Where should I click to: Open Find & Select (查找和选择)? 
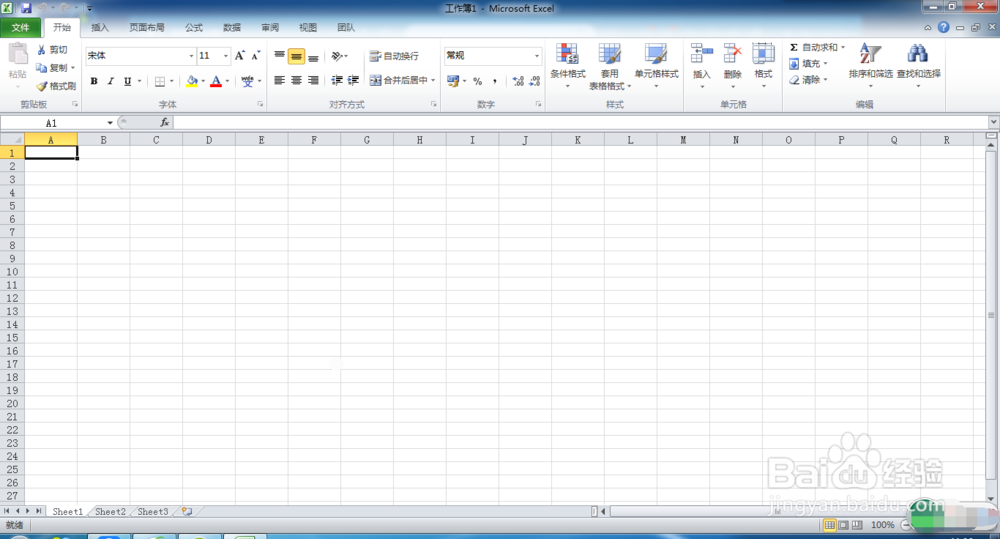tap(918, 64)
